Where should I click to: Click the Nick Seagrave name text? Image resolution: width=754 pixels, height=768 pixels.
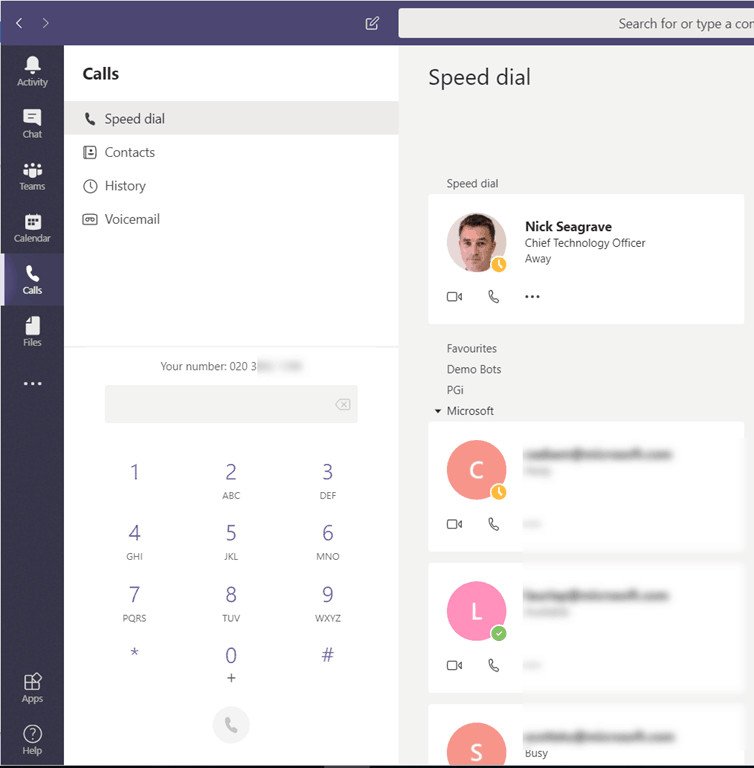point(568,226)
